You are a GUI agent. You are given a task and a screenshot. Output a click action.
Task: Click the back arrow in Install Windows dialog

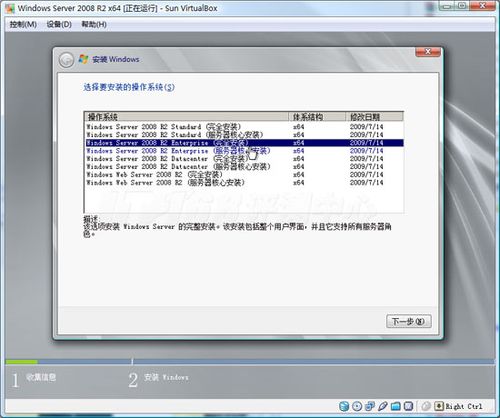click(x=66, y=60)
